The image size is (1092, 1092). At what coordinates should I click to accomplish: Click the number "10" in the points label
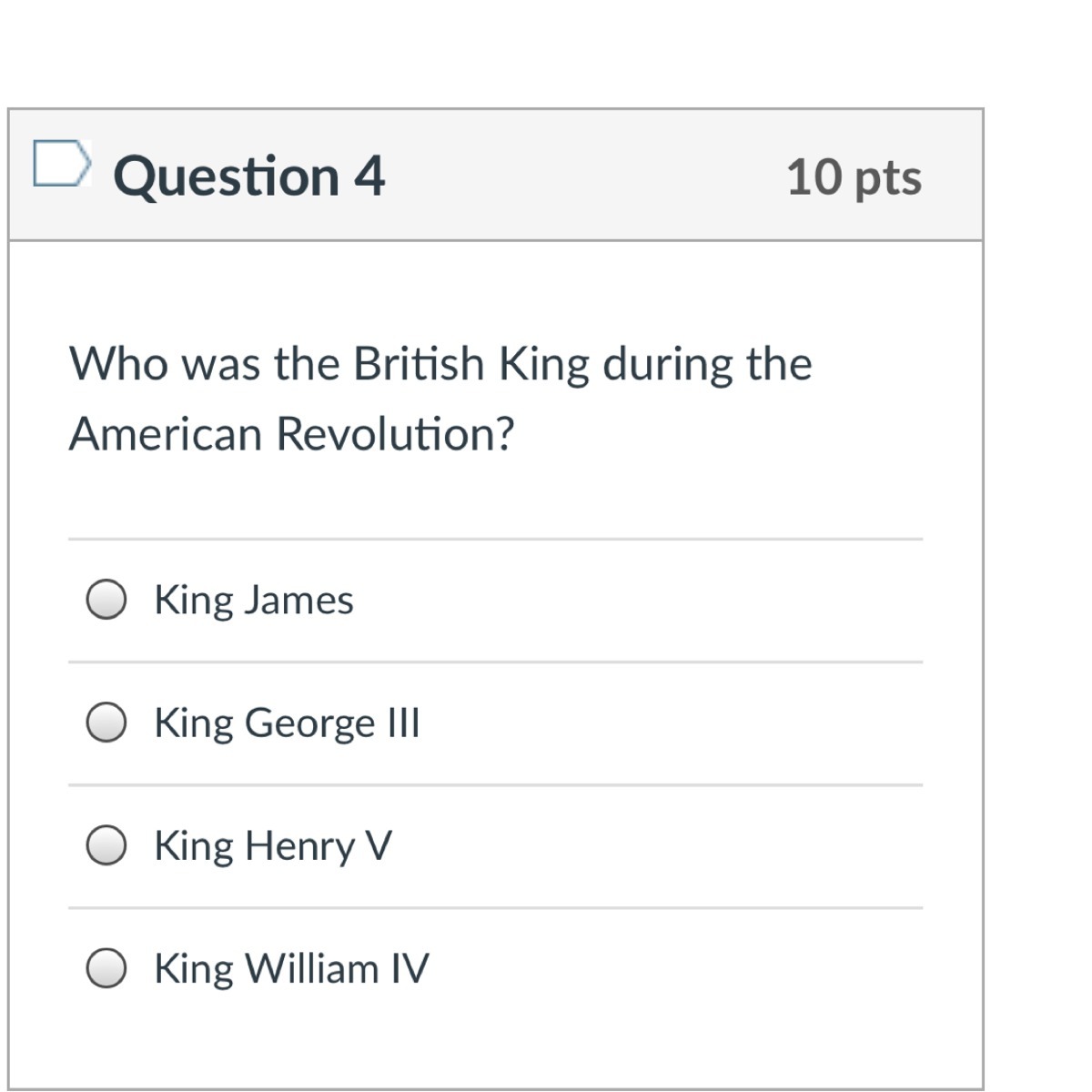(x=814, y=177)
